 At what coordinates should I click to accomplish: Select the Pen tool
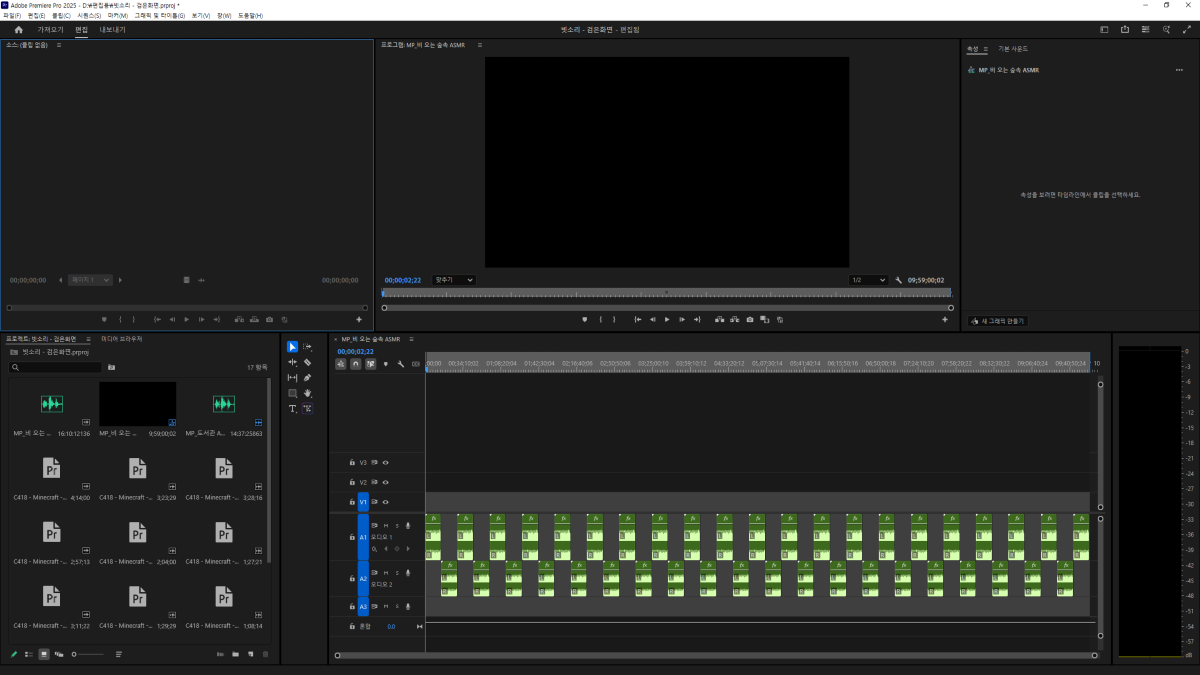click(x=308, y=378)
